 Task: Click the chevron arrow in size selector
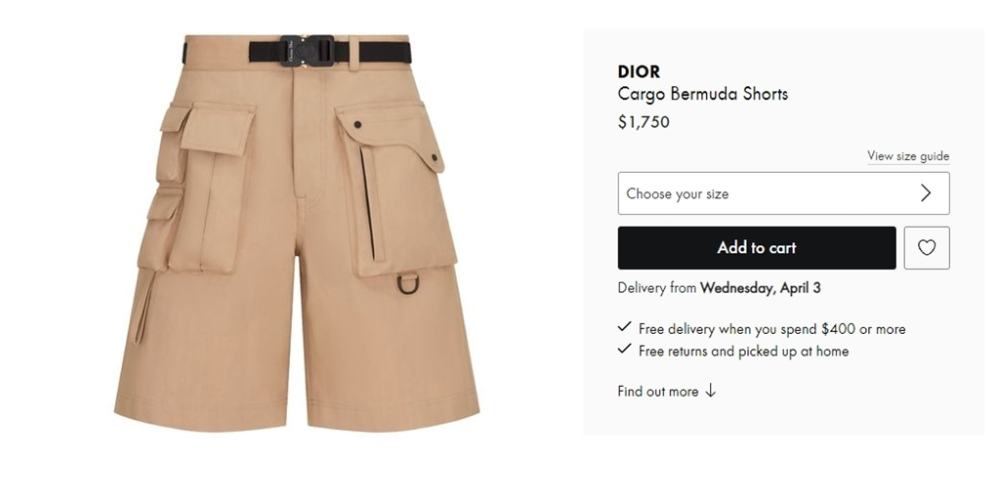pos(925,193)
